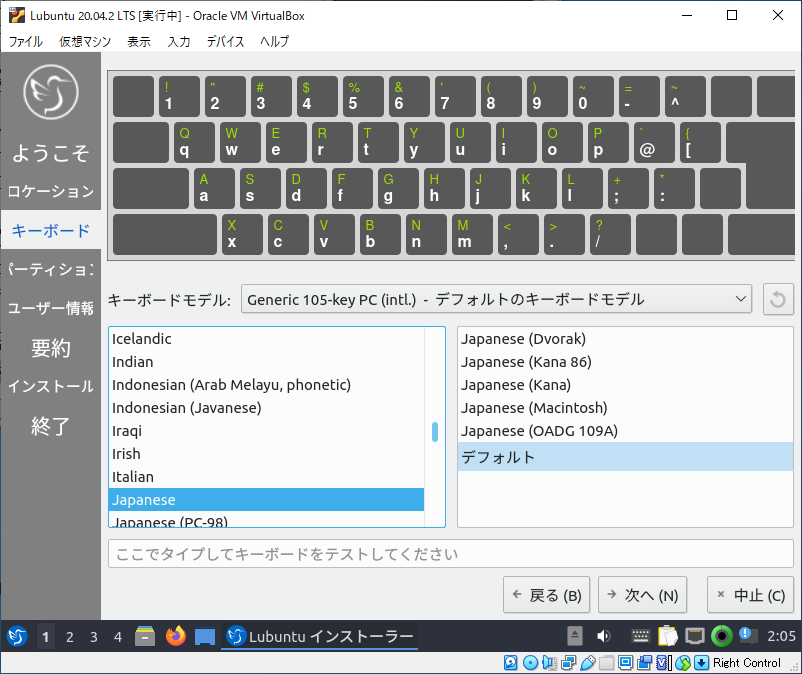Select Iraqi layout

coord(266,431)
